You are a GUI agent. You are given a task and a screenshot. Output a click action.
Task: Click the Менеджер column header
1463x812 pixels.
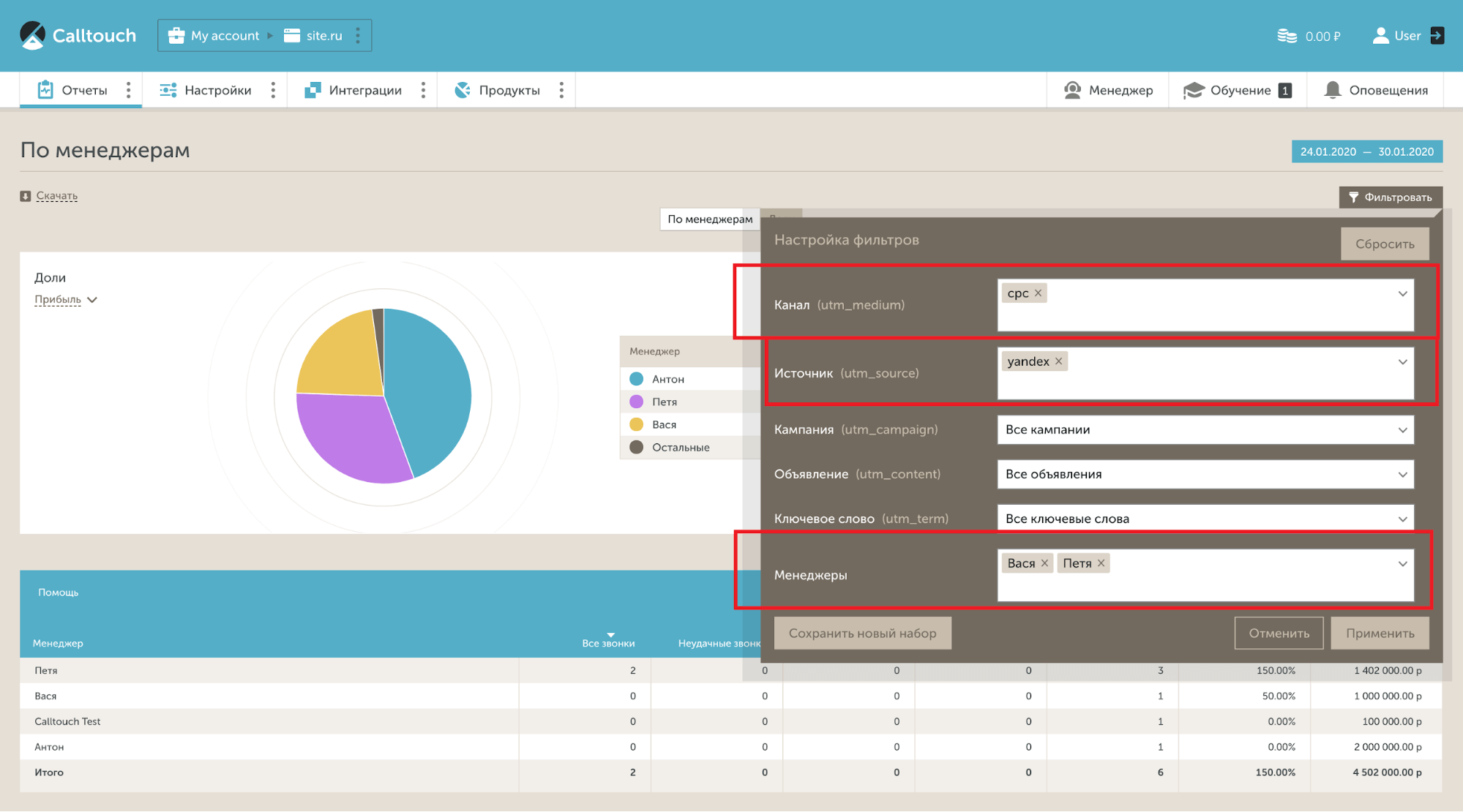pos(58,643)
